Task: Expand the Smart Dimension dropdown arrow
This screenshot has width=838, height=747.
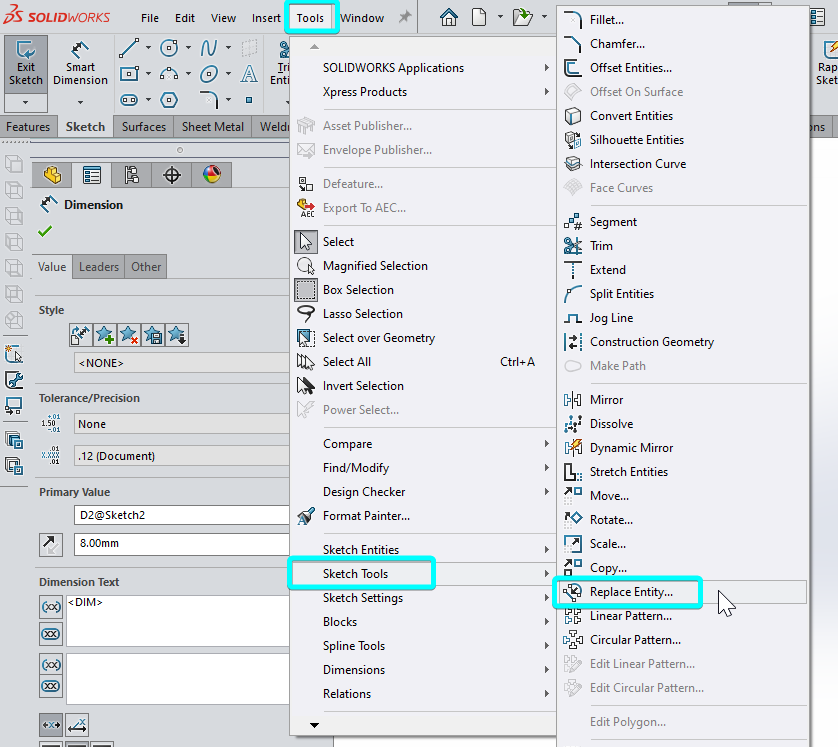Action: pos(80,103)
